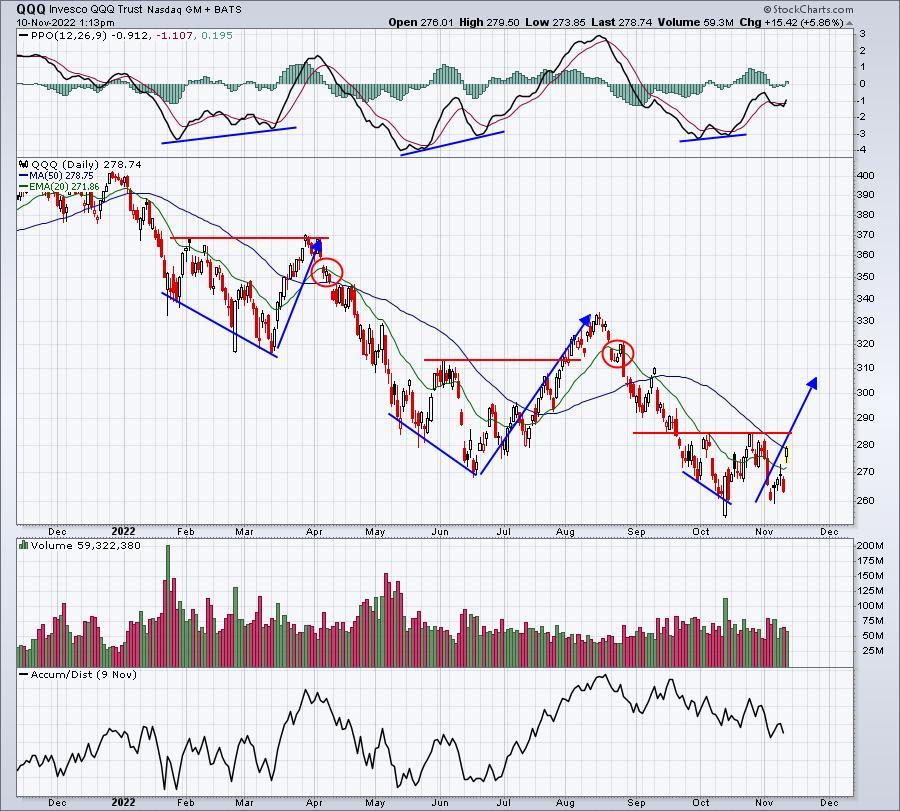Click the EMA(20) 271.86 legend

(x=64, y=187)
